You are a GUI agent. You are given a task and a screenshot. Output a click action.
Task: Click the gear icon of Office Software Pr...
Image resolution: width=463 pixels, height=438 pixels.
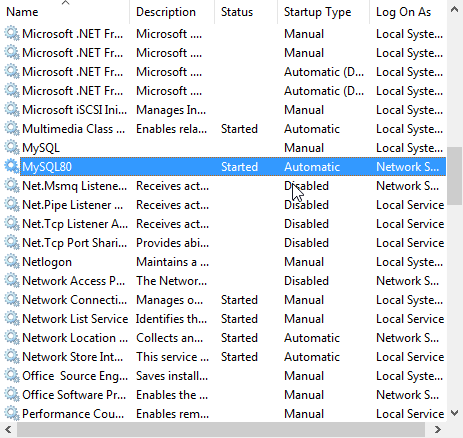[x=12, y=395]
